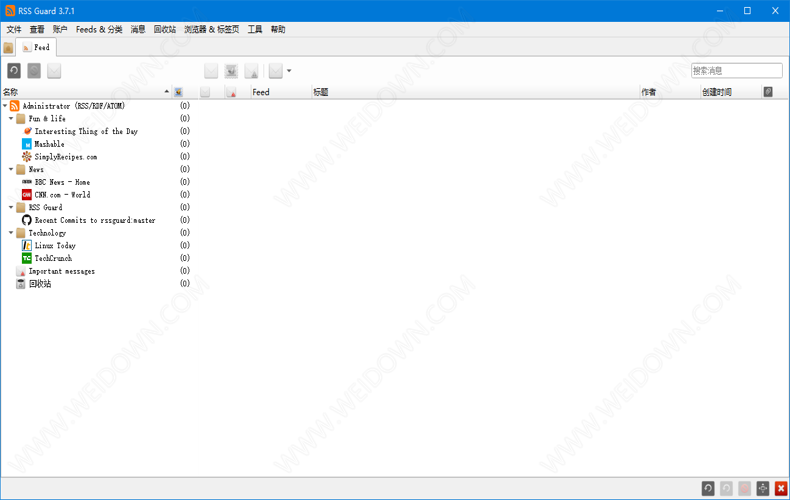Switch to the Feed tab

36,47
